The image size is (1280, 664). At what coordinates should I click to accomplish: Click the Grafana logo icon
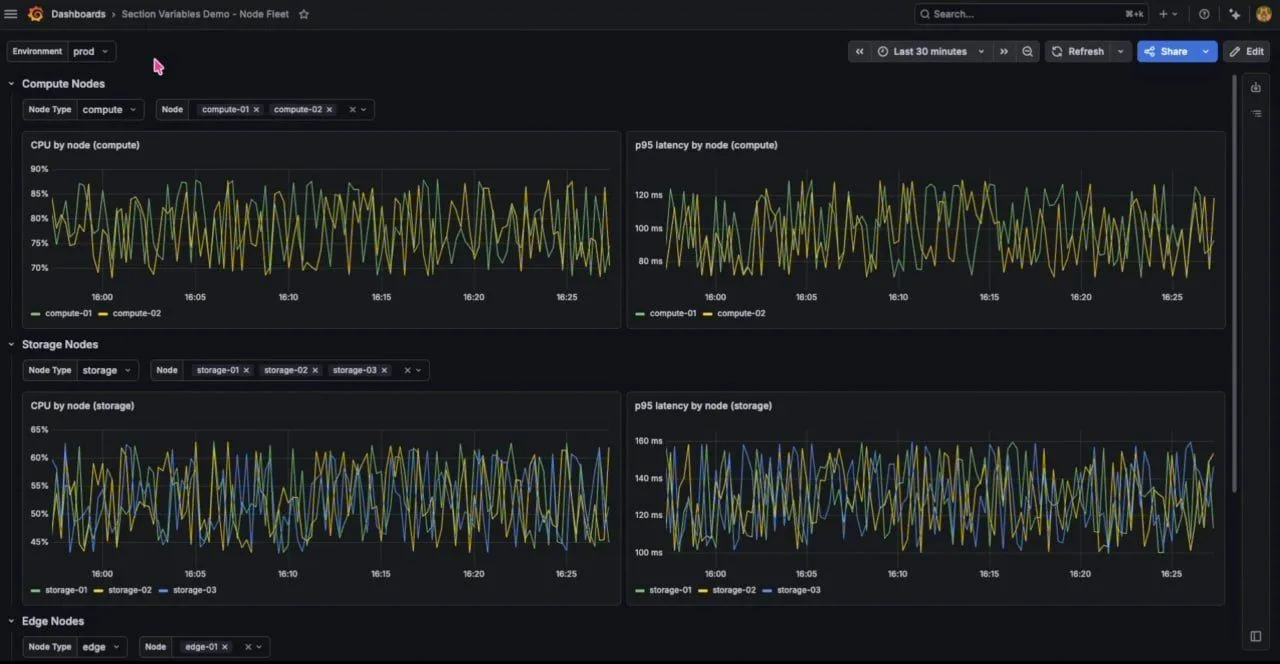click(x=35, y=14)
